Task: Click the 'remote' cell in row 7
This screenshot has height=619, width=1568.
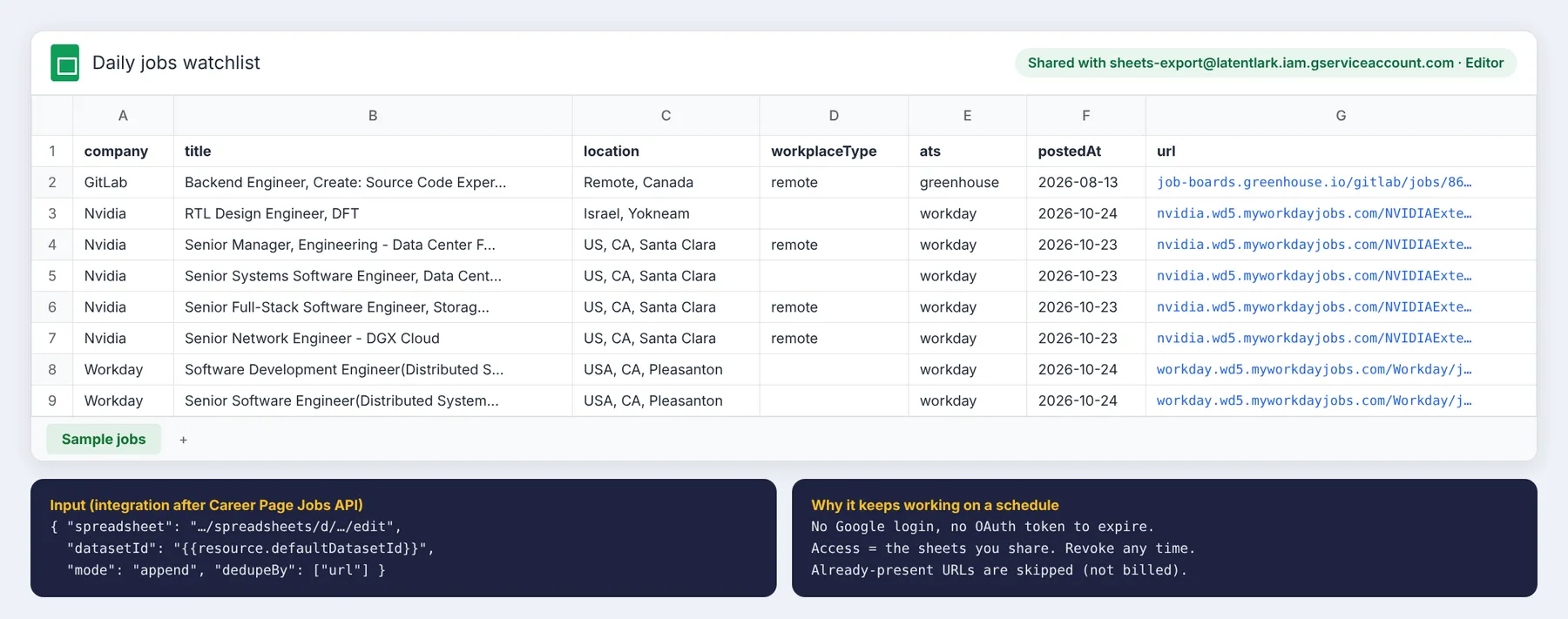Action: tap(834, 339)
